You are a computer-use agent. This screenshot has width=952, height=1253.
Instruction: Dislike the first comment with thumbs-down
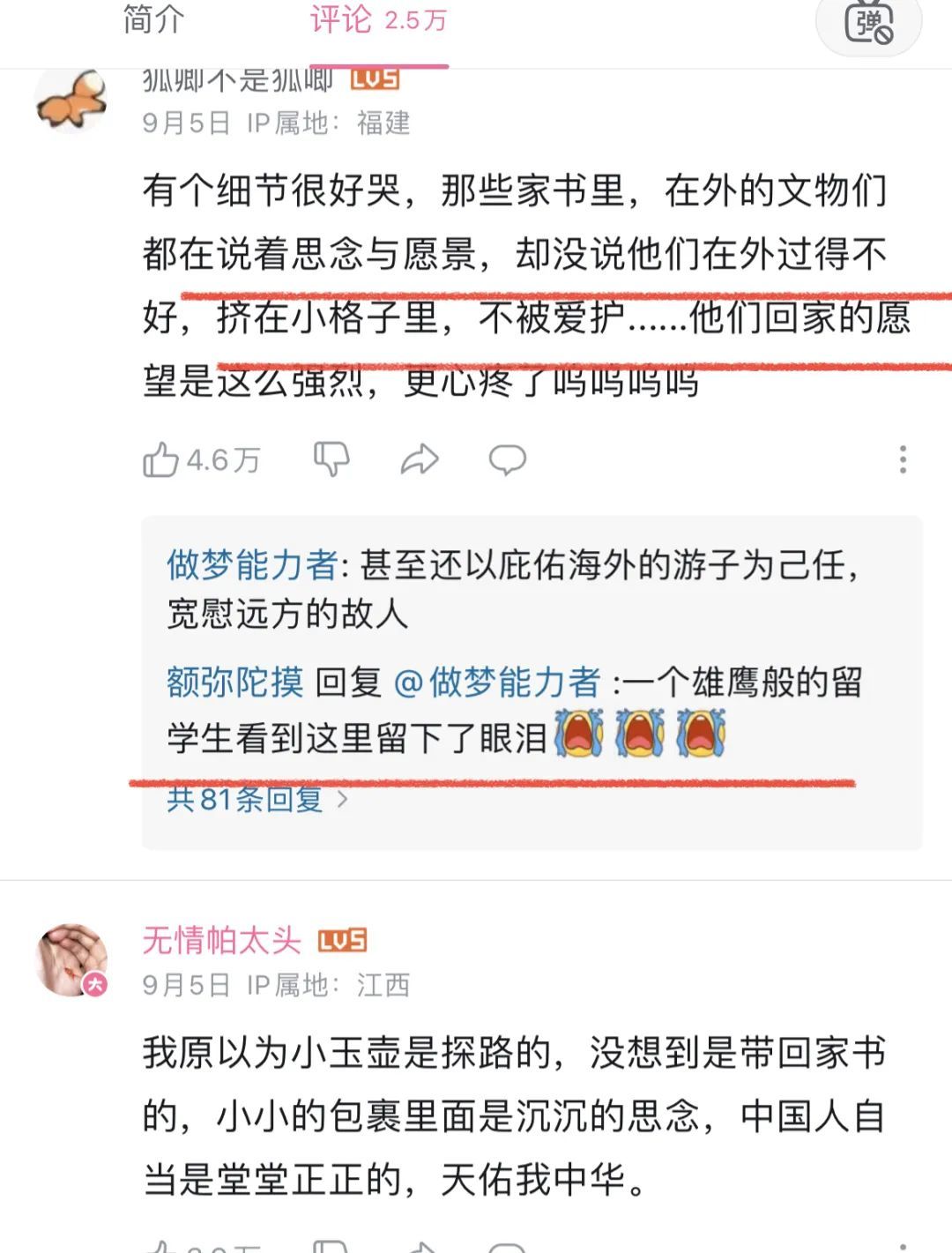click(x=331, y=459)
